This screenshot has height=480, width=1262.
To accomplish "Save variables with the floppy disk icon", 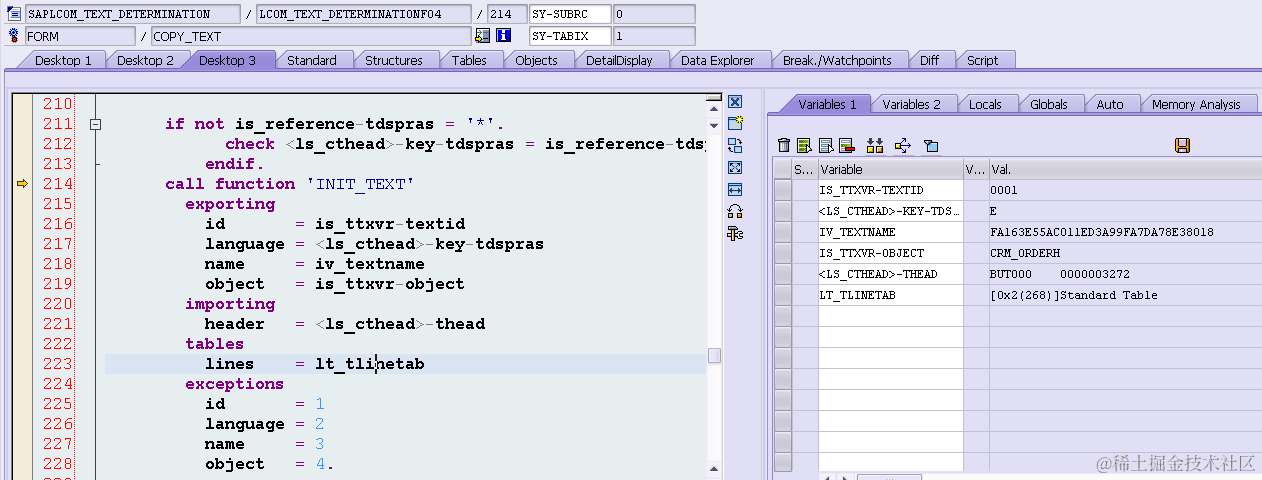I will tap(1182, 146).
